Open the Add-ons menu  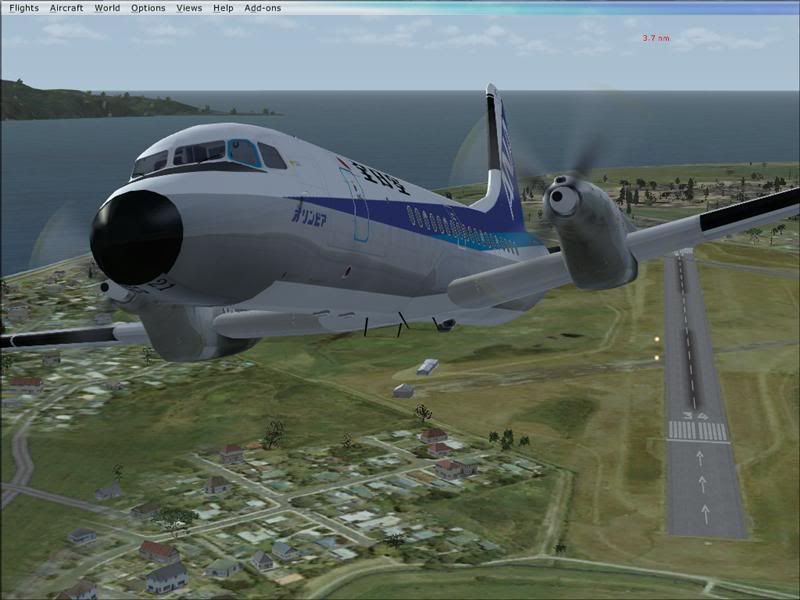click(263, 8)
